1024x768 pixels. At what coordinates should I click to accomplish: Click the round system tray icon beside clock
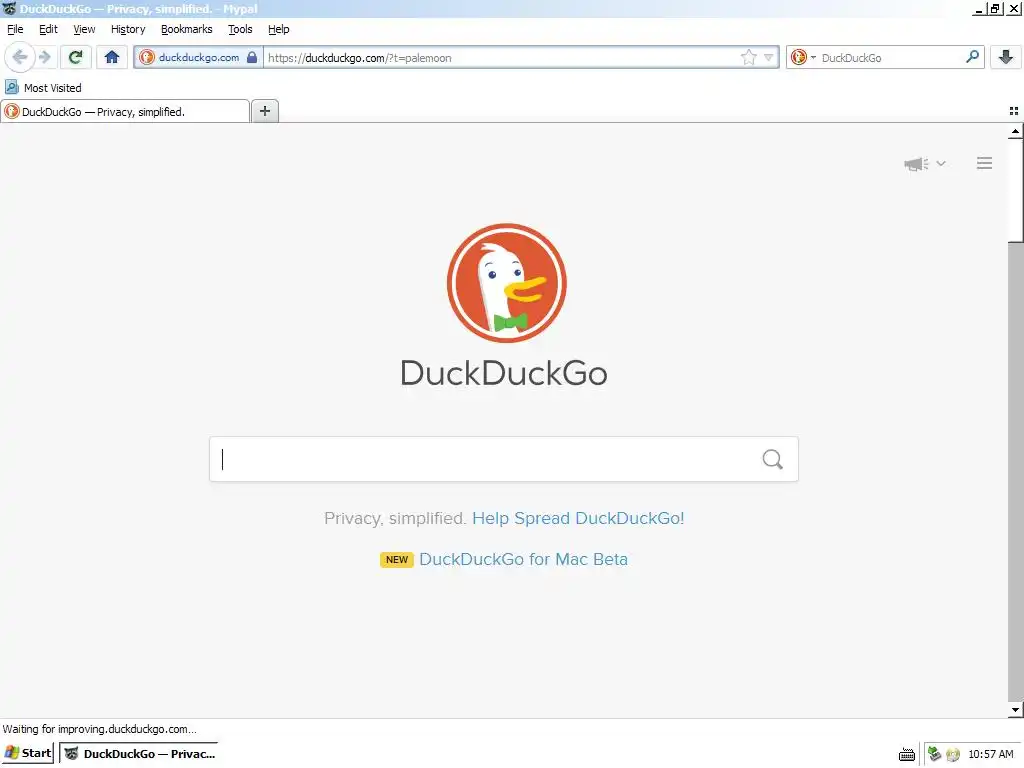tap(953, 754)
